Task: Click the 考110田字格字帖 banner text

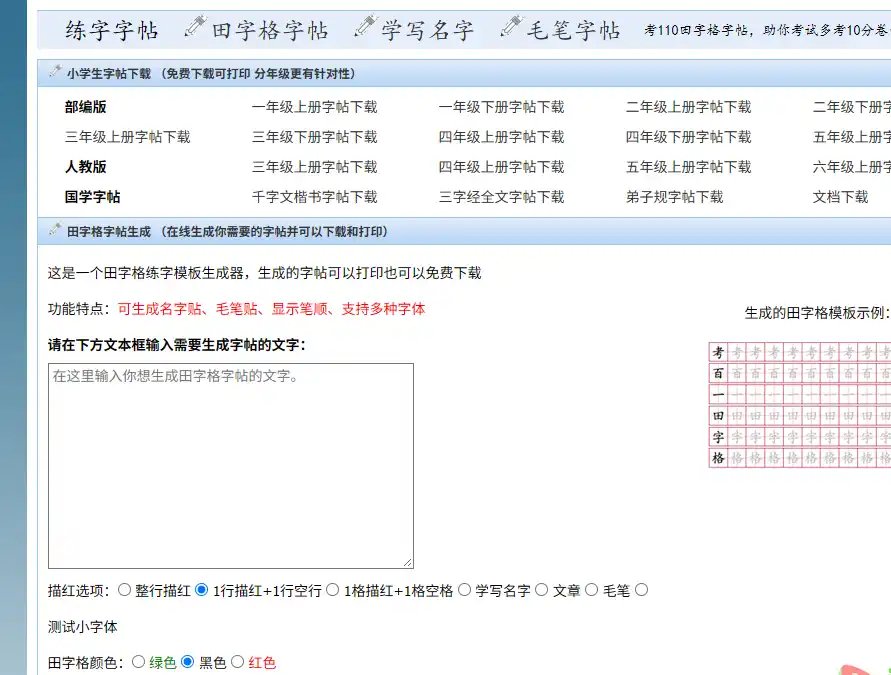Action: point(767,30)
